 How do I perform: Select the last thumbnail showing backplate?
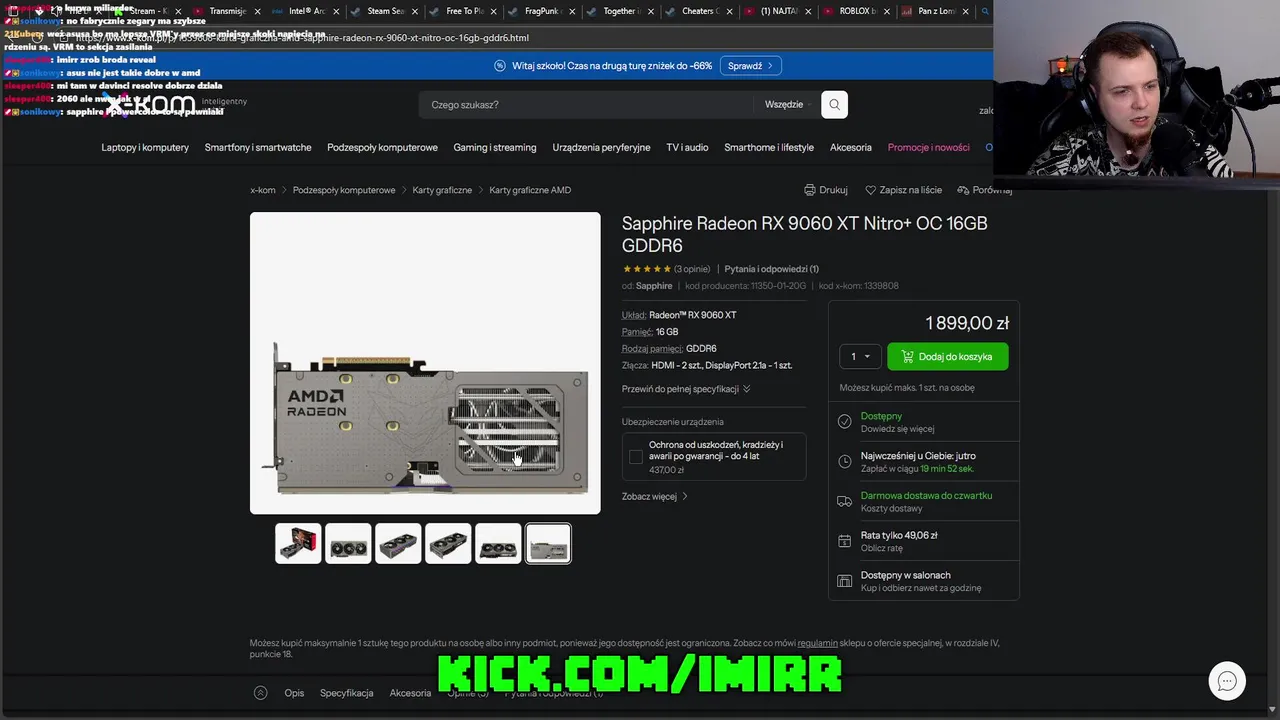click(x=548, y=544)
